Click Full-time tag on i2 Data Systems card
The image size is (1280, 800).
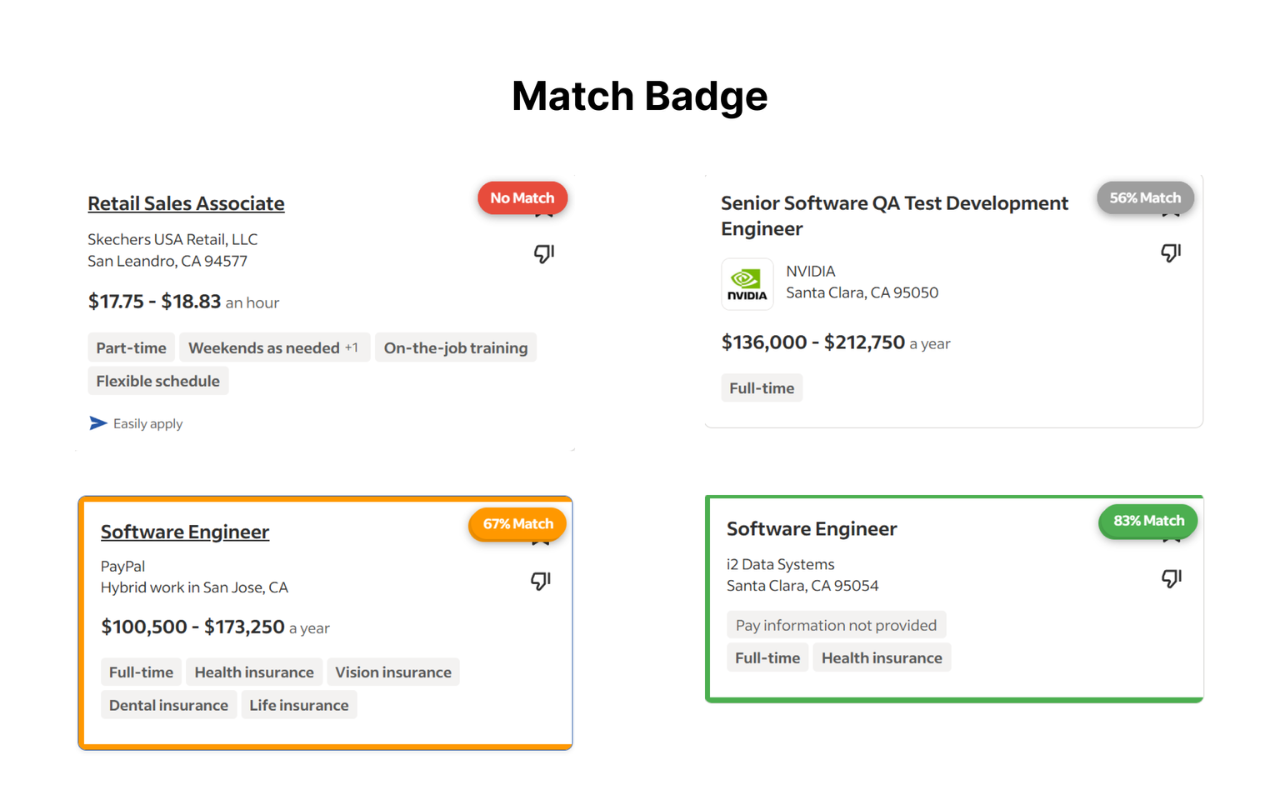coord(768,658)
